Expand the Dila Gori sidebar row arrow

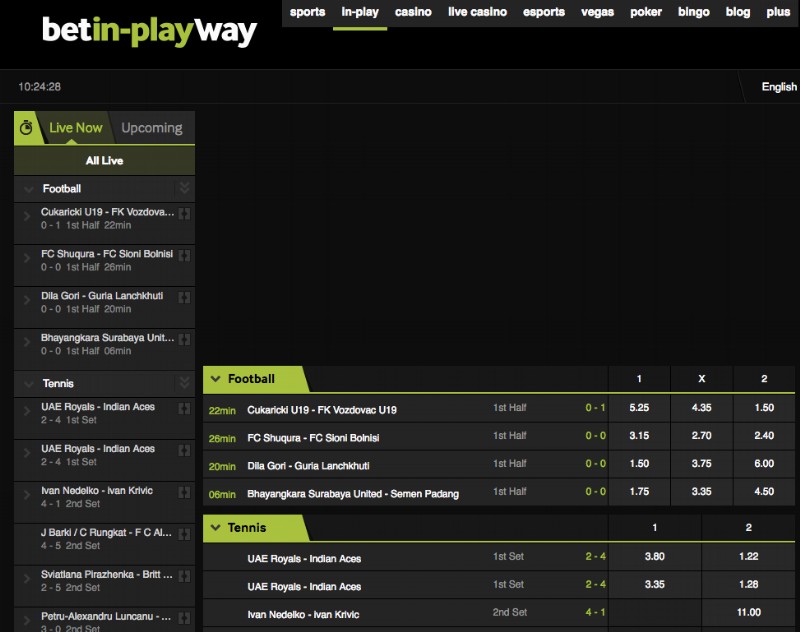(x=27, y=300)
